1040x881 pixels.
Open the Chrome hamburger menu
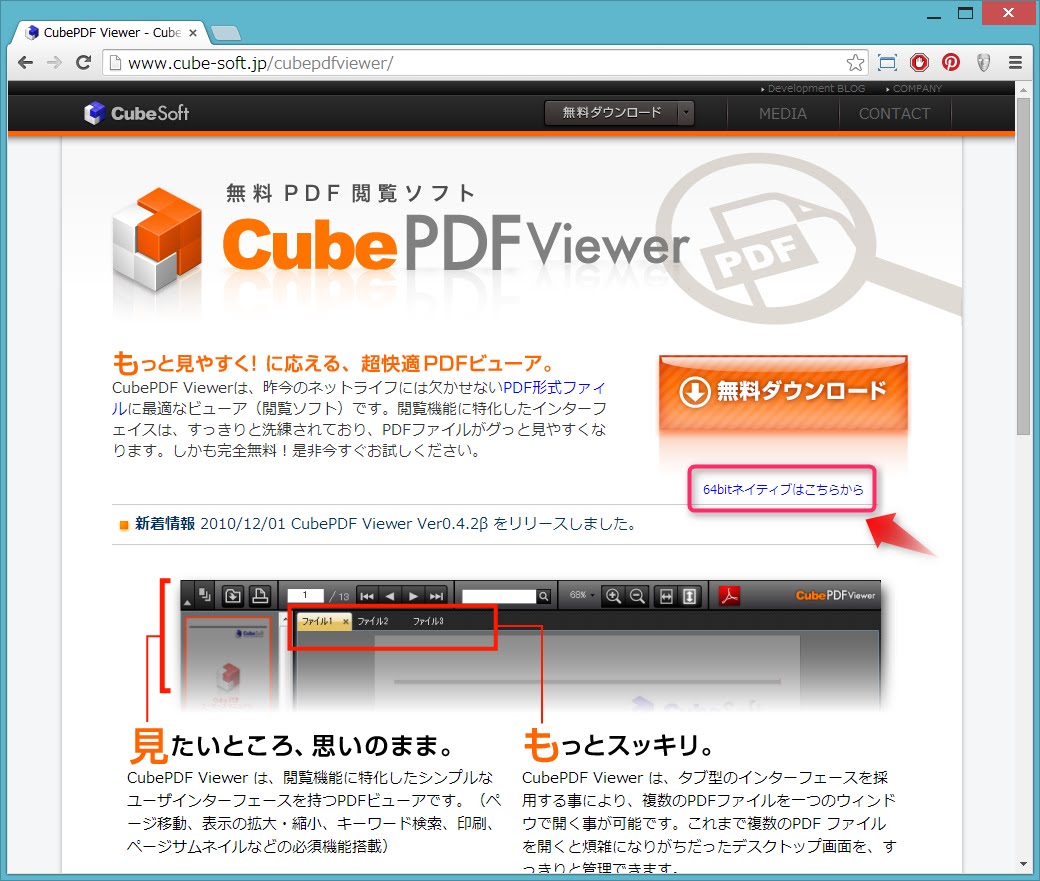pyautogui.click(x=1015, y=63)
